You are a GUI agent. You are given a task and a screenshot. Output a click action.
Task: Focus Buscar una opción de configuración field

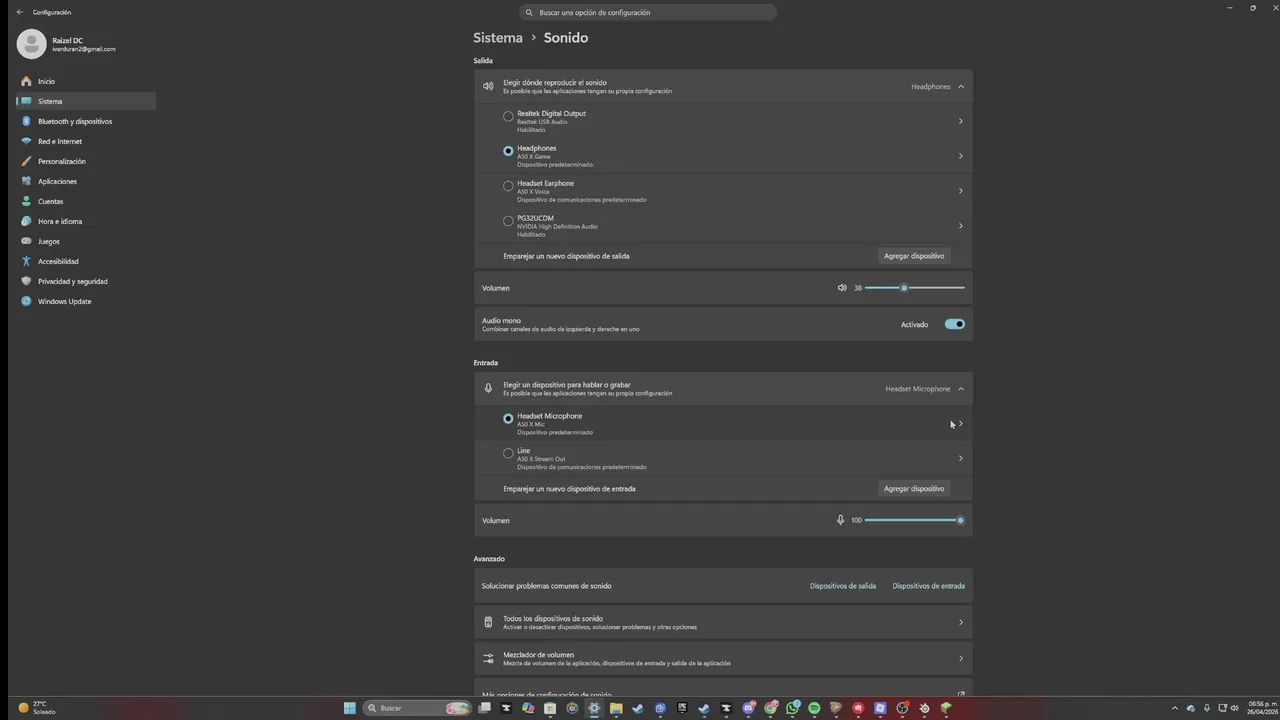pyautogui.click(x=648, y=12)
